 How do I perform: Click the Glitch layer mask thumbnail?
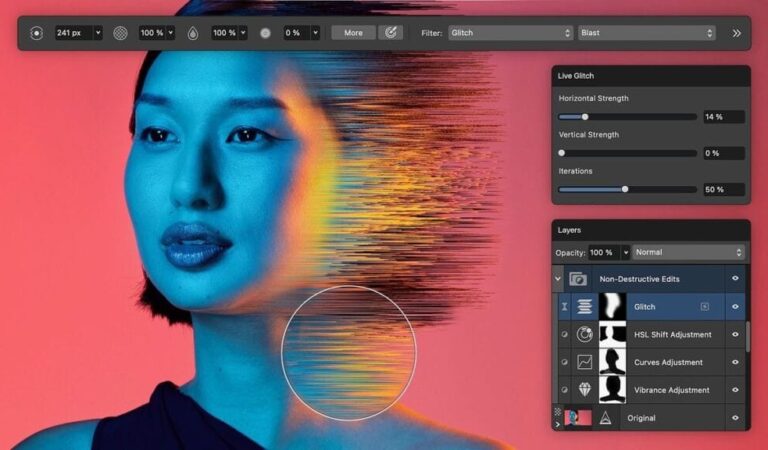(x=612, y=307)
